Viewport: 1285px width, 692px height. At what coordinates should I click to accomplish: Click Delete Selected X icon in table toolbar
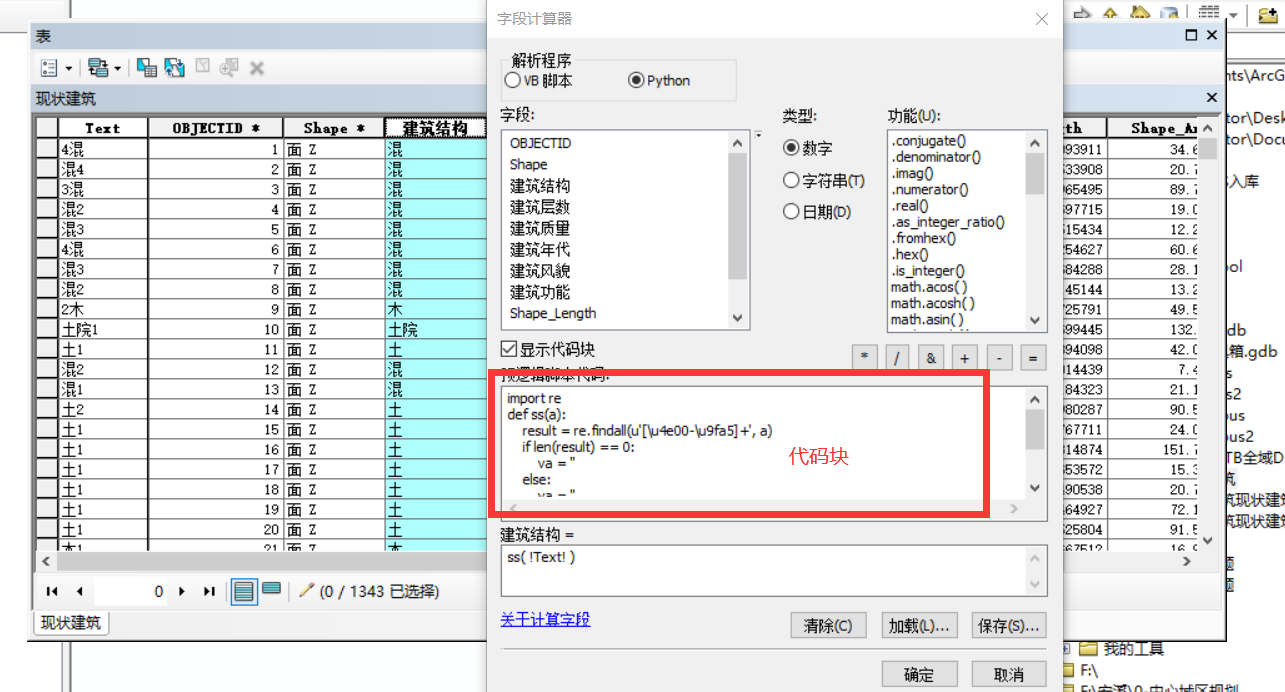256,68
